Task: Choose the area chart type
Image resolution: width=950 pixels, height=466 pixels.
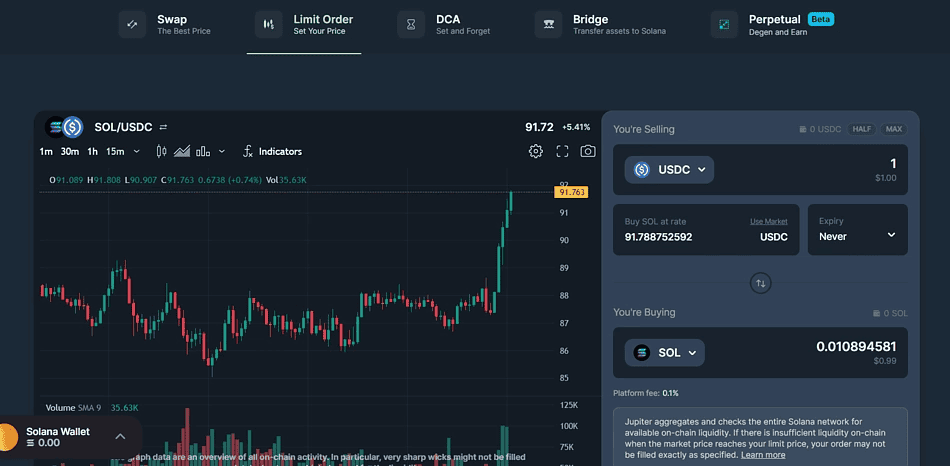Action: click(182, 151)
